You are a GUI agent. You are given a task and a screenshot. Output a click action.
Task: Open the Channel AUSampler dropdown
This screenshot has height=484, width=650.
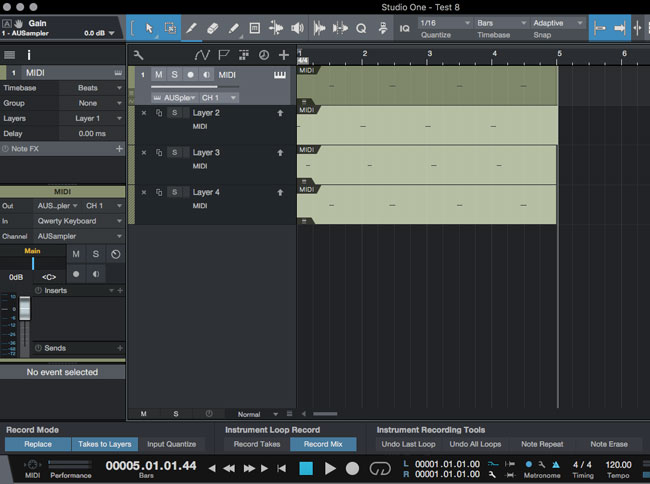tap(79, 236)
